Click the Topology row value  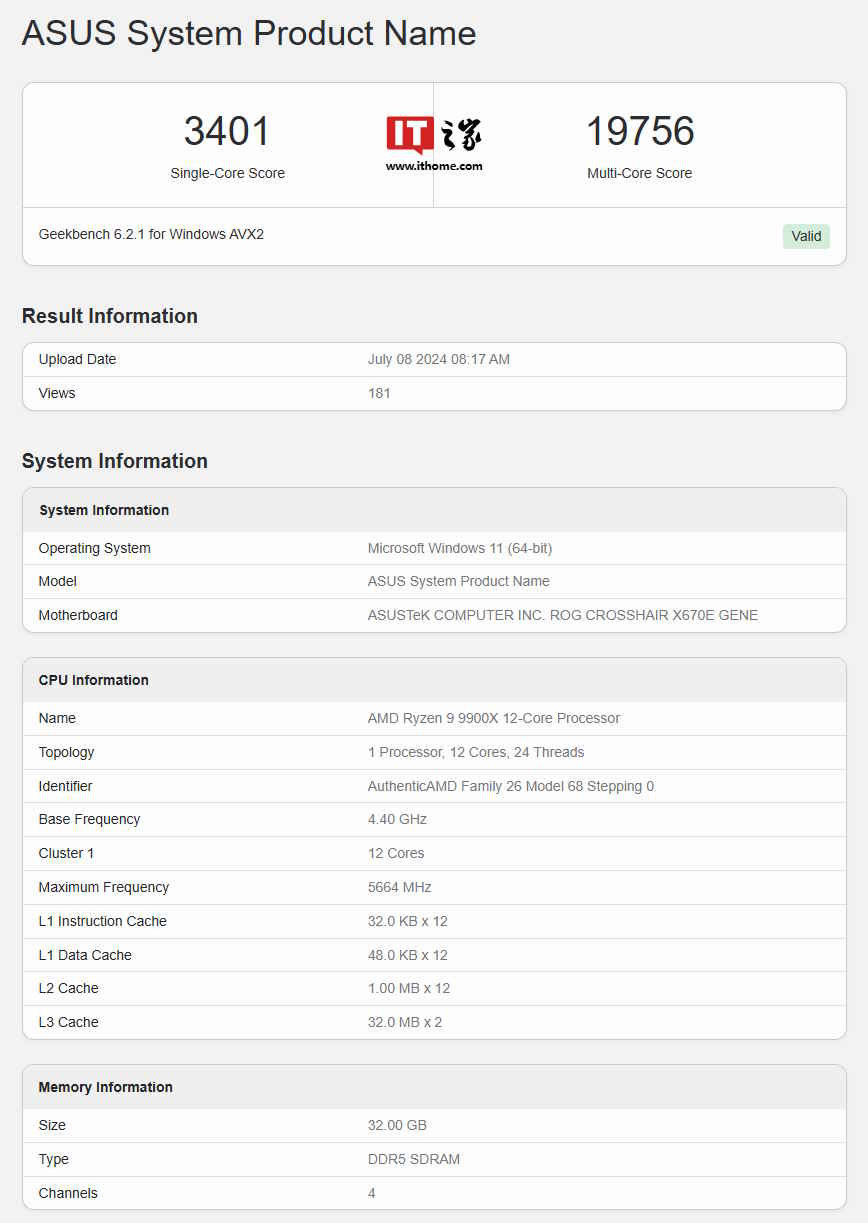[x=476, y=752]
